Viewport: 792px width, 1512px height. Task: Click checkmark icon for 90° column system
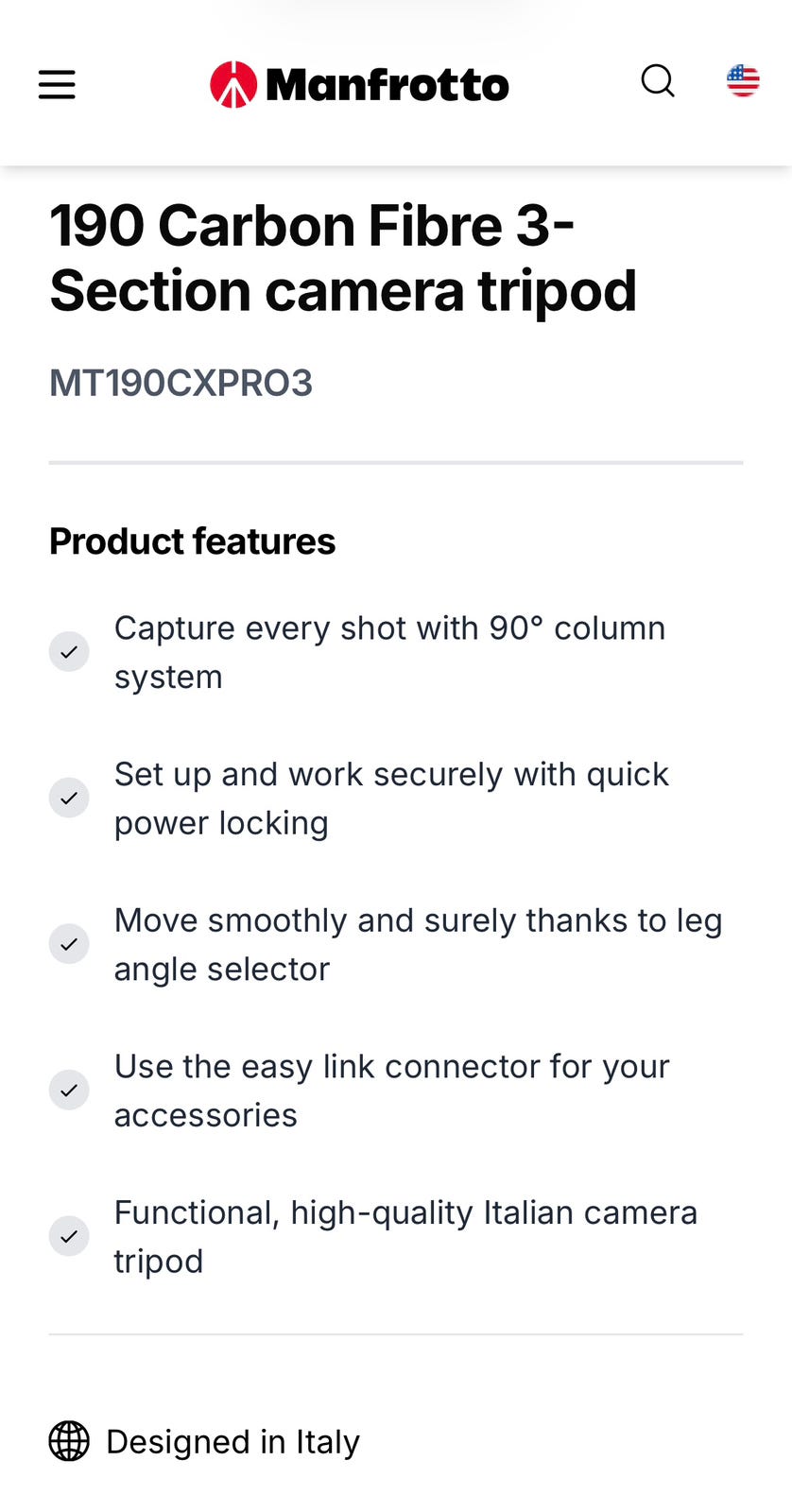coord(69,652)
